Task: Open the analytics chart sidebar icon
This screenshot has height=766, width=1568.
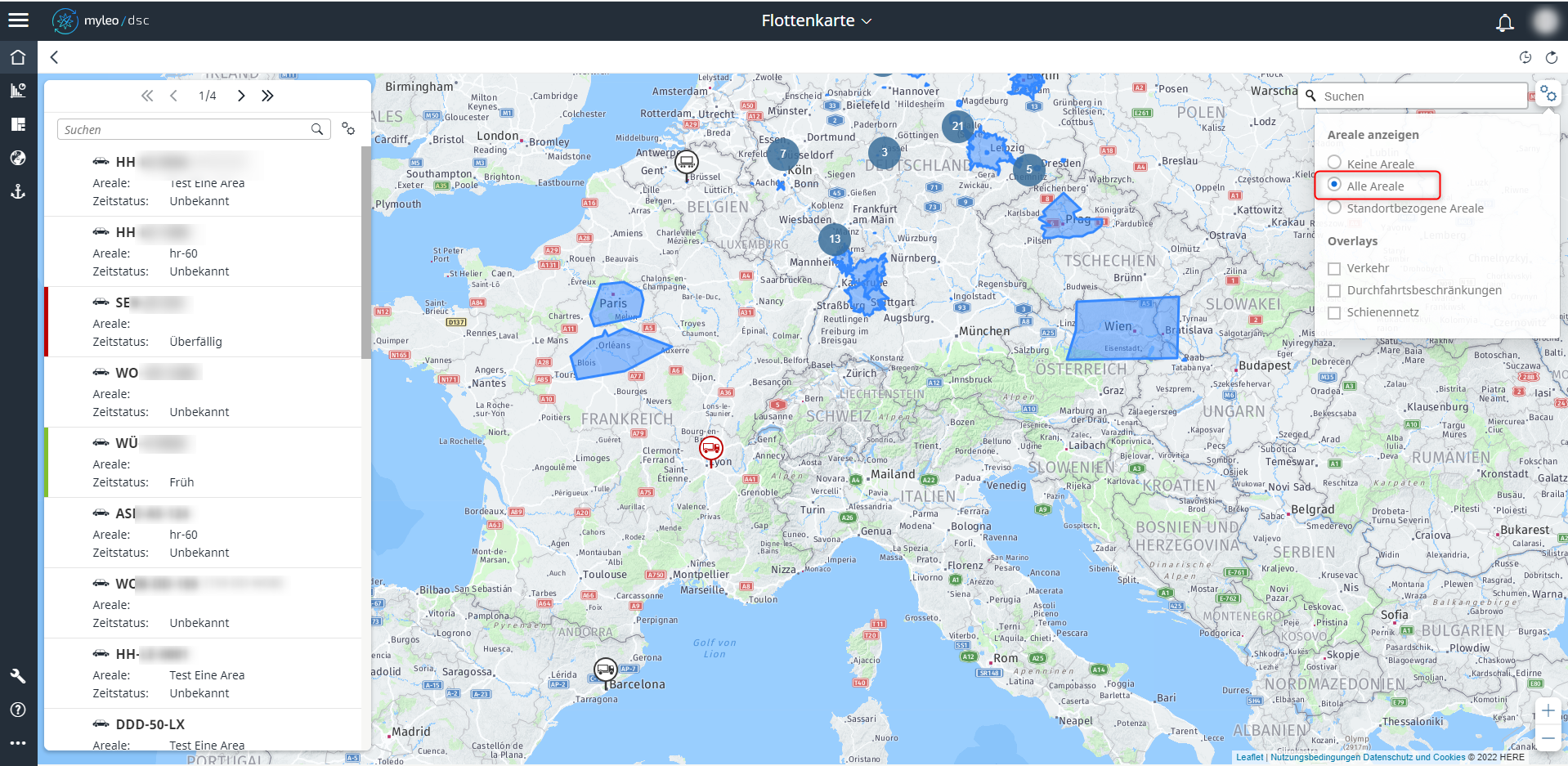Action: [x=18, y=91]
